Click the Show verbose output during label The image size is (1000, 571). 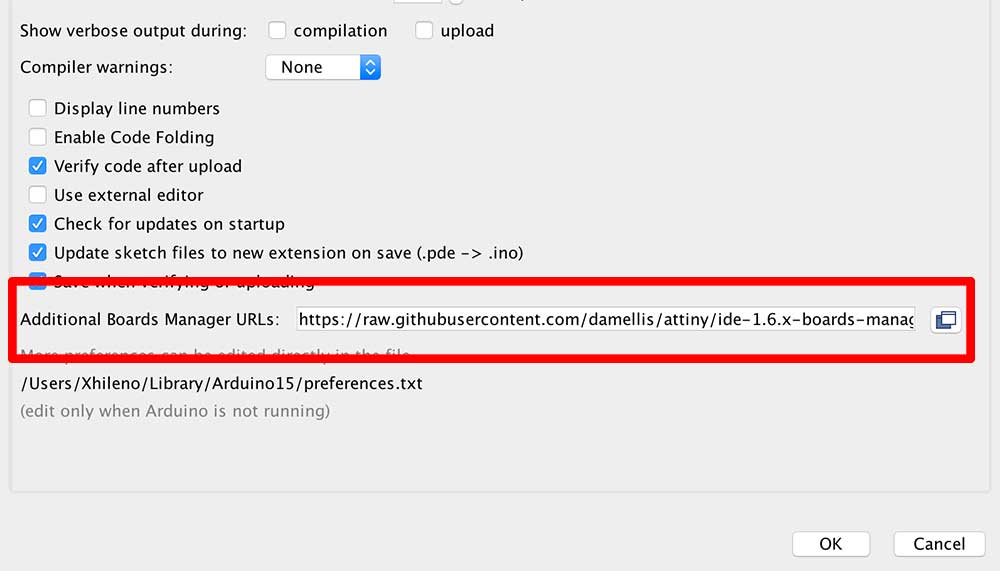[x=133, y=31]
